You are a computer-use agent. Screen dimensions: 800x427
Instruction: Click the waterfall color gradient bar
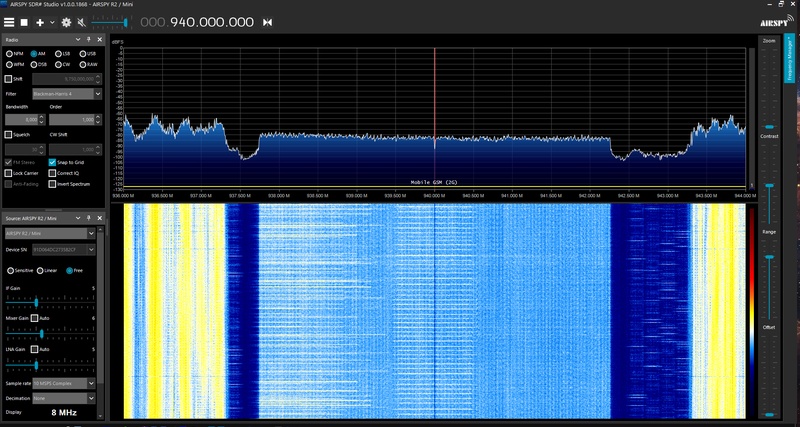pyautogui.click(x=752, y=311)
